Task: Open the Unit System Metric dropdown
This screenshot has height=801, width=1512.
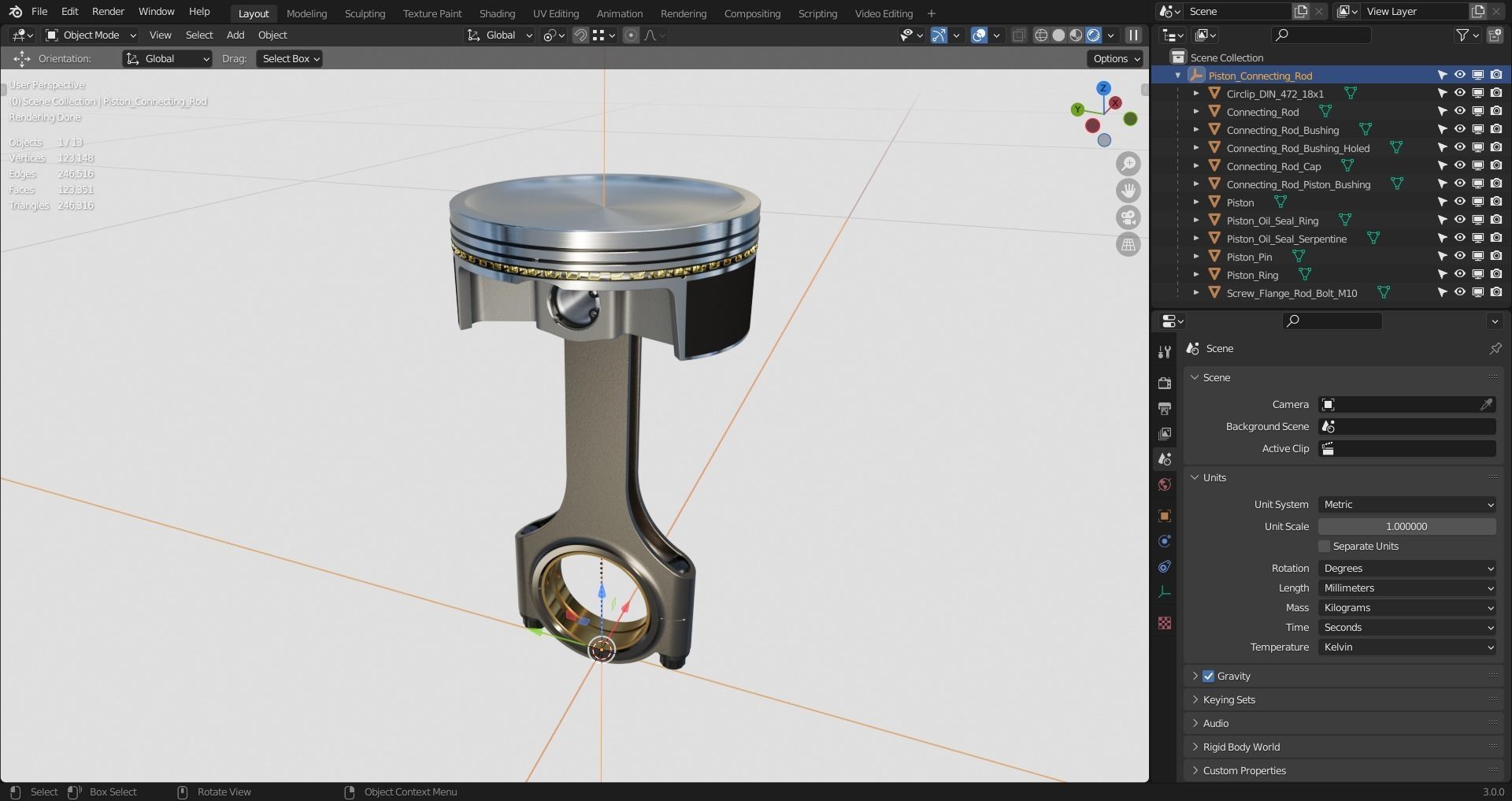Action: (x=1407, y=504)
